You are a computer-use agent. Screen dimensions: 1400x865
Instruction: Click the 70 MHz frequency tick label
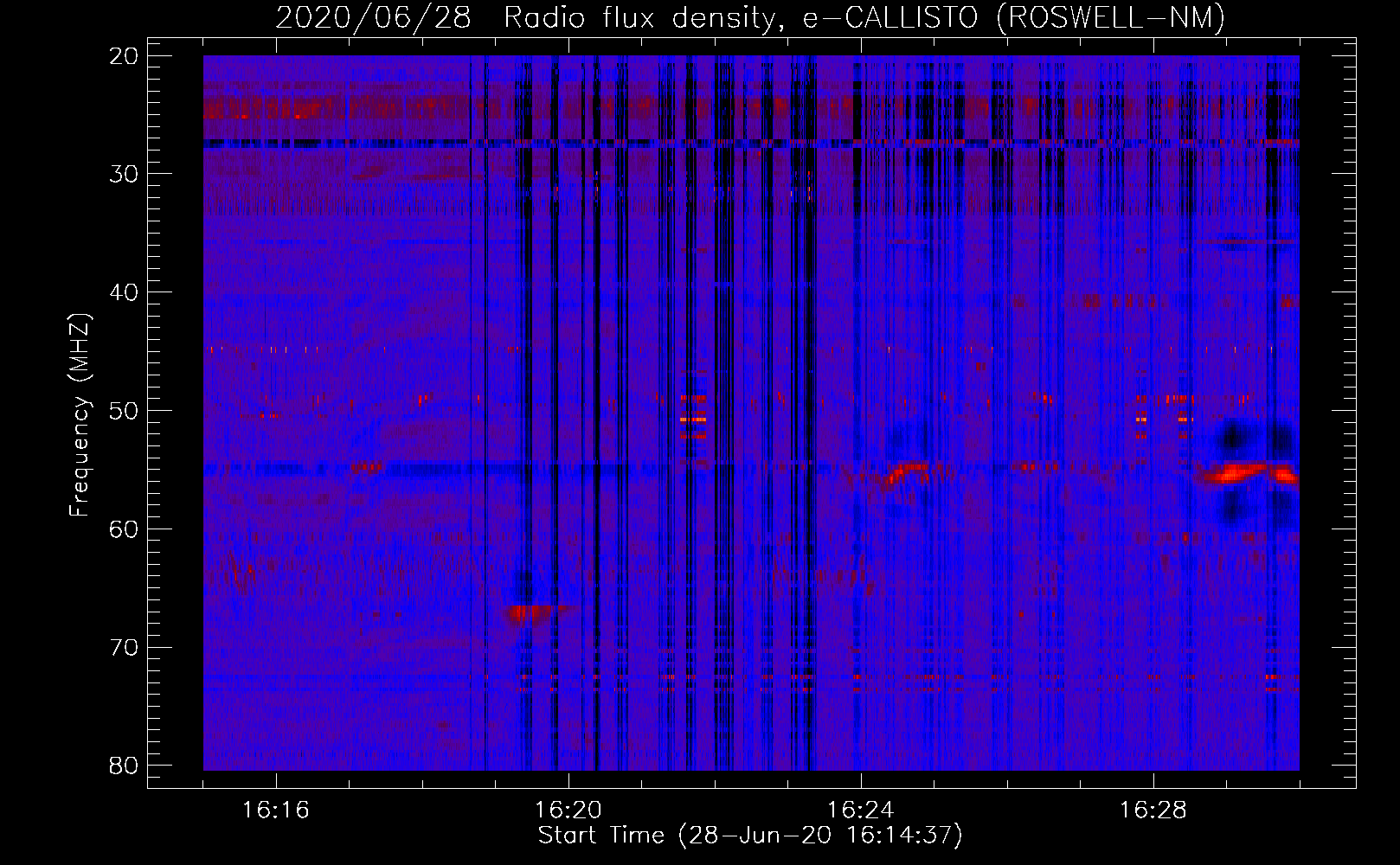pos(125,648)
